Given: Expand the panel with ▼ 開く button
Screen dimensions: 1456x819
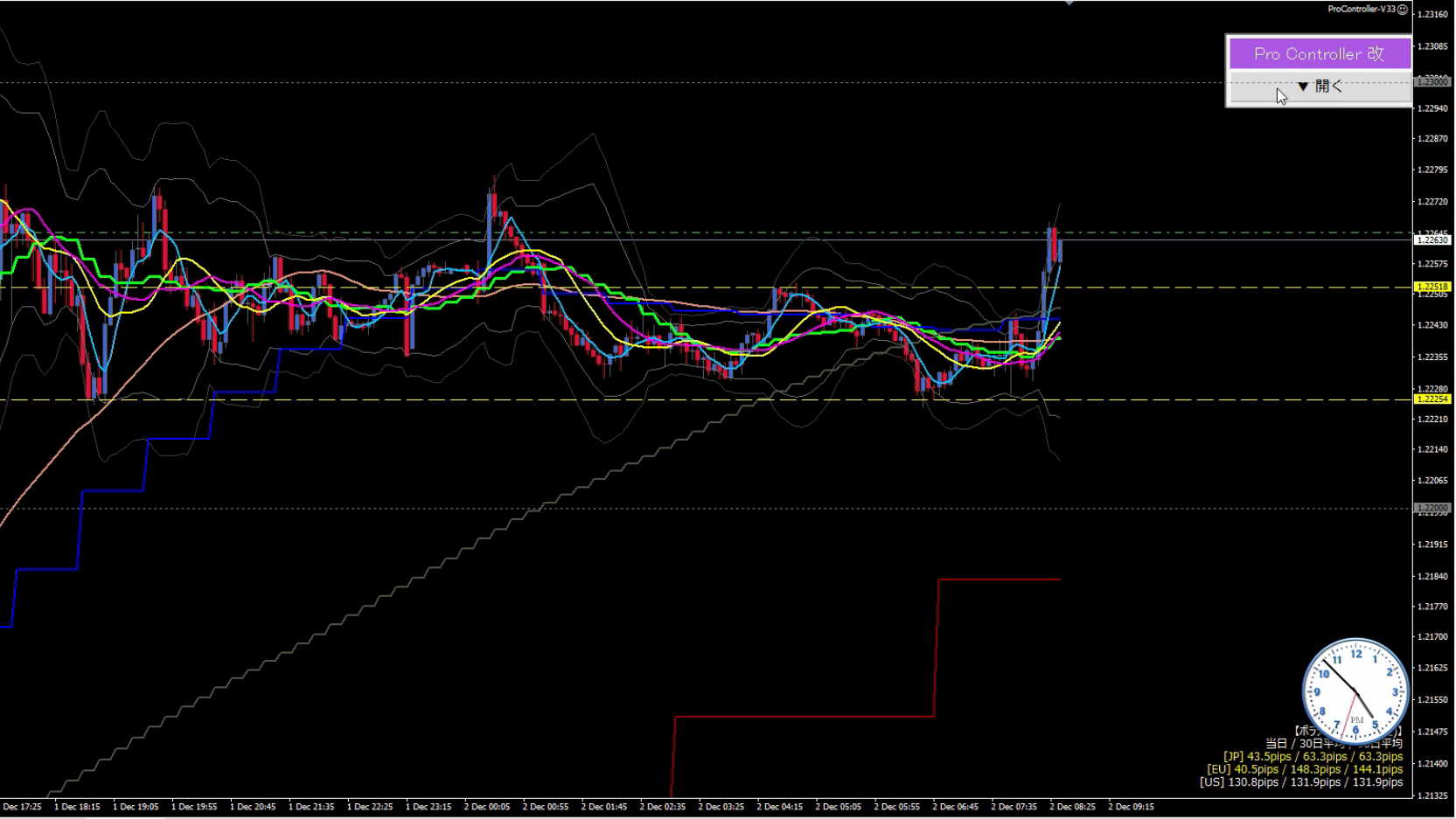Looking at the screenshot, I should [x=1319, y=87].
